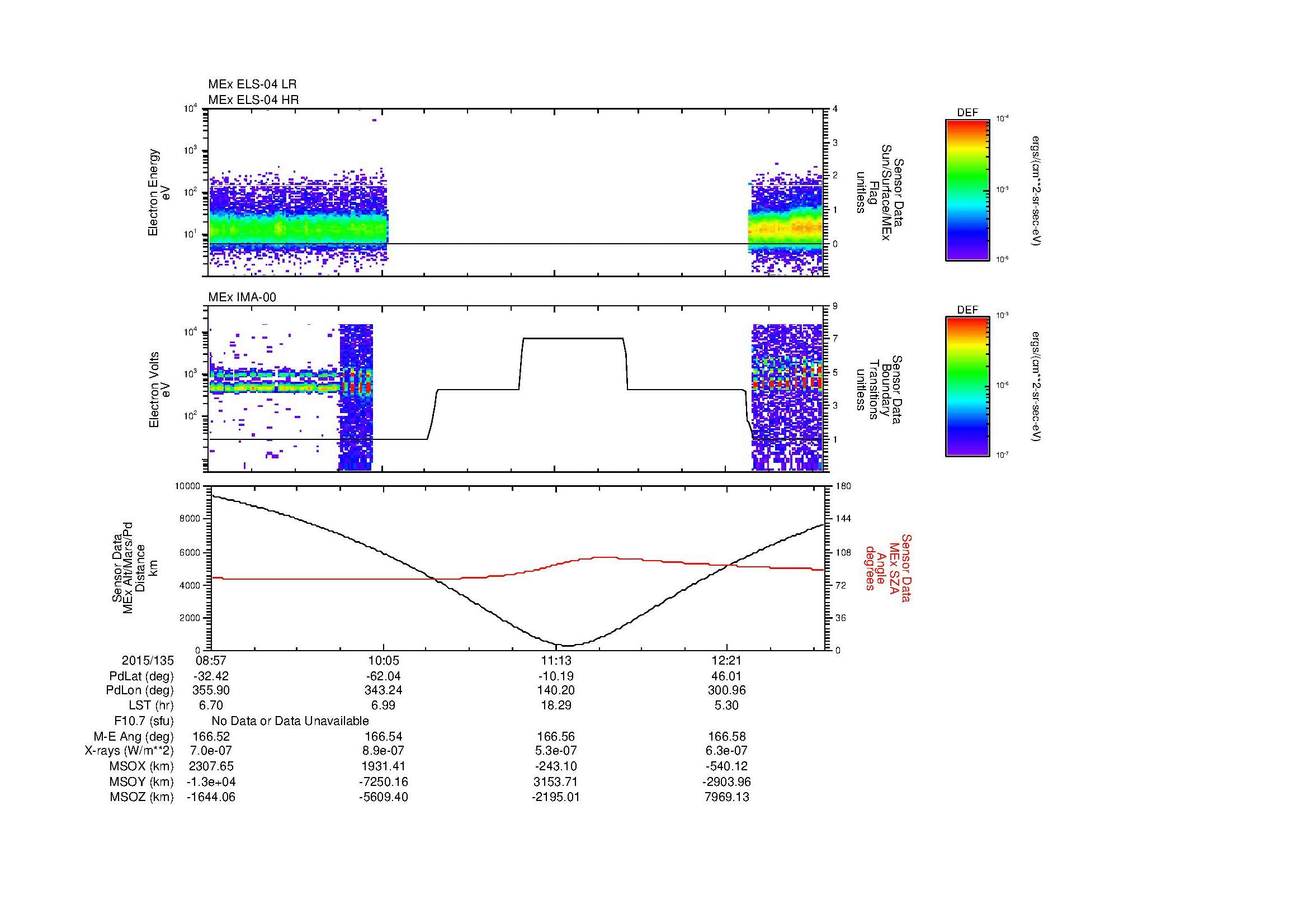Click X-rays value 8.9e-07

384,751
